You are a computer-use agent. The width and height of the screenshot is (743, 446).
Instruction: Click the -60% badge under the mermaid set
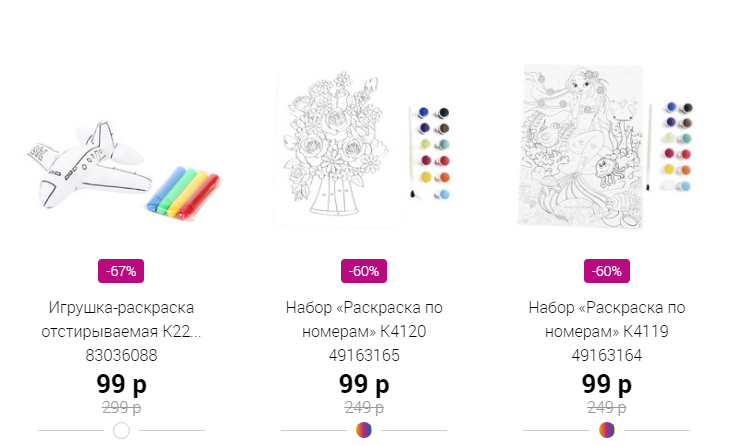tap(606, 271)
